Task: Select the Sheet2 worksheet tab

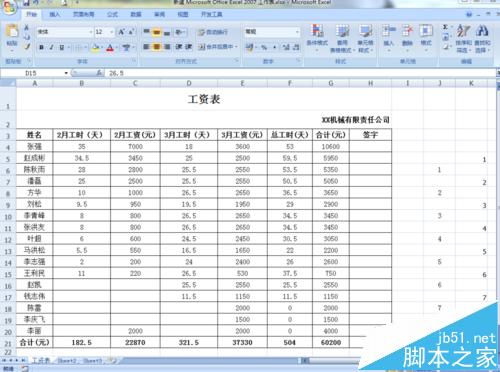Action: coord(67,361)
